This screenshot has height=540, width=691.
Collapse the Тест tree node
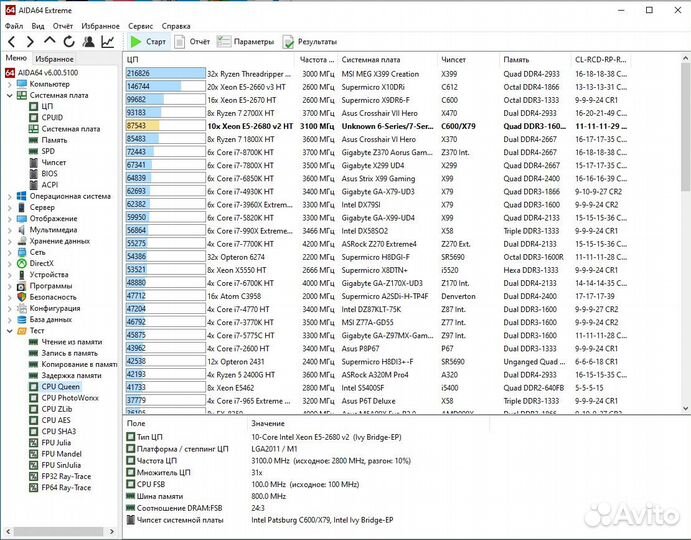pos(9,330)
